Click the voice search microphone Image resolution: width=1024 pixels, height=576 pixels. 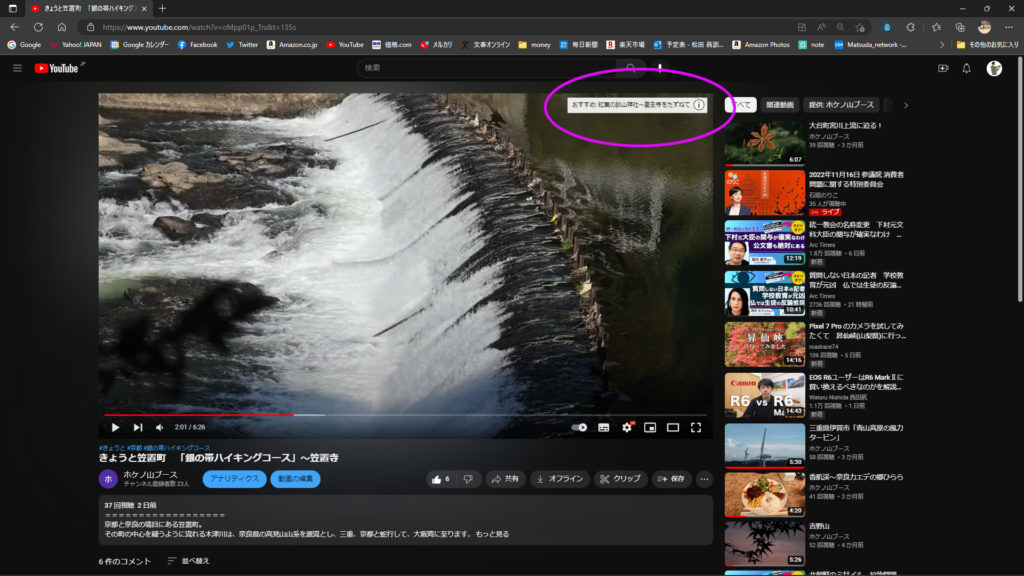click(x=660, y=68)
